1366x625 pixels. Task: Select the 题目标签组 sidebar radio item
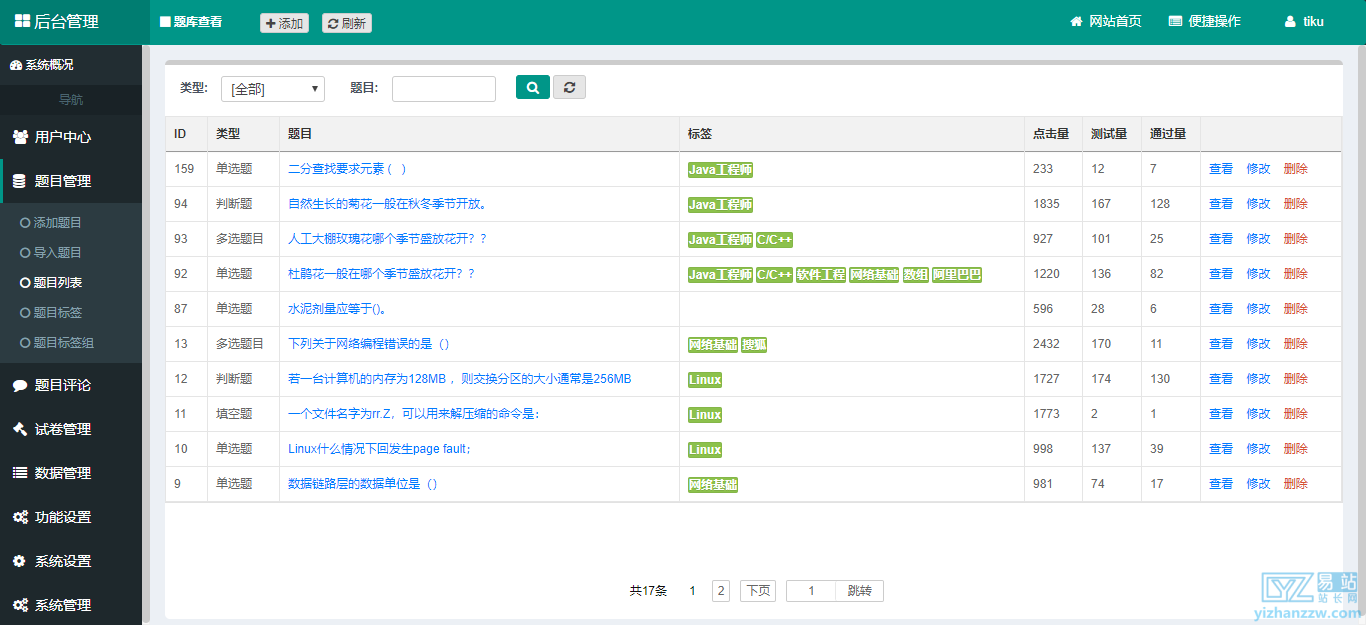(x=26, y=343)
